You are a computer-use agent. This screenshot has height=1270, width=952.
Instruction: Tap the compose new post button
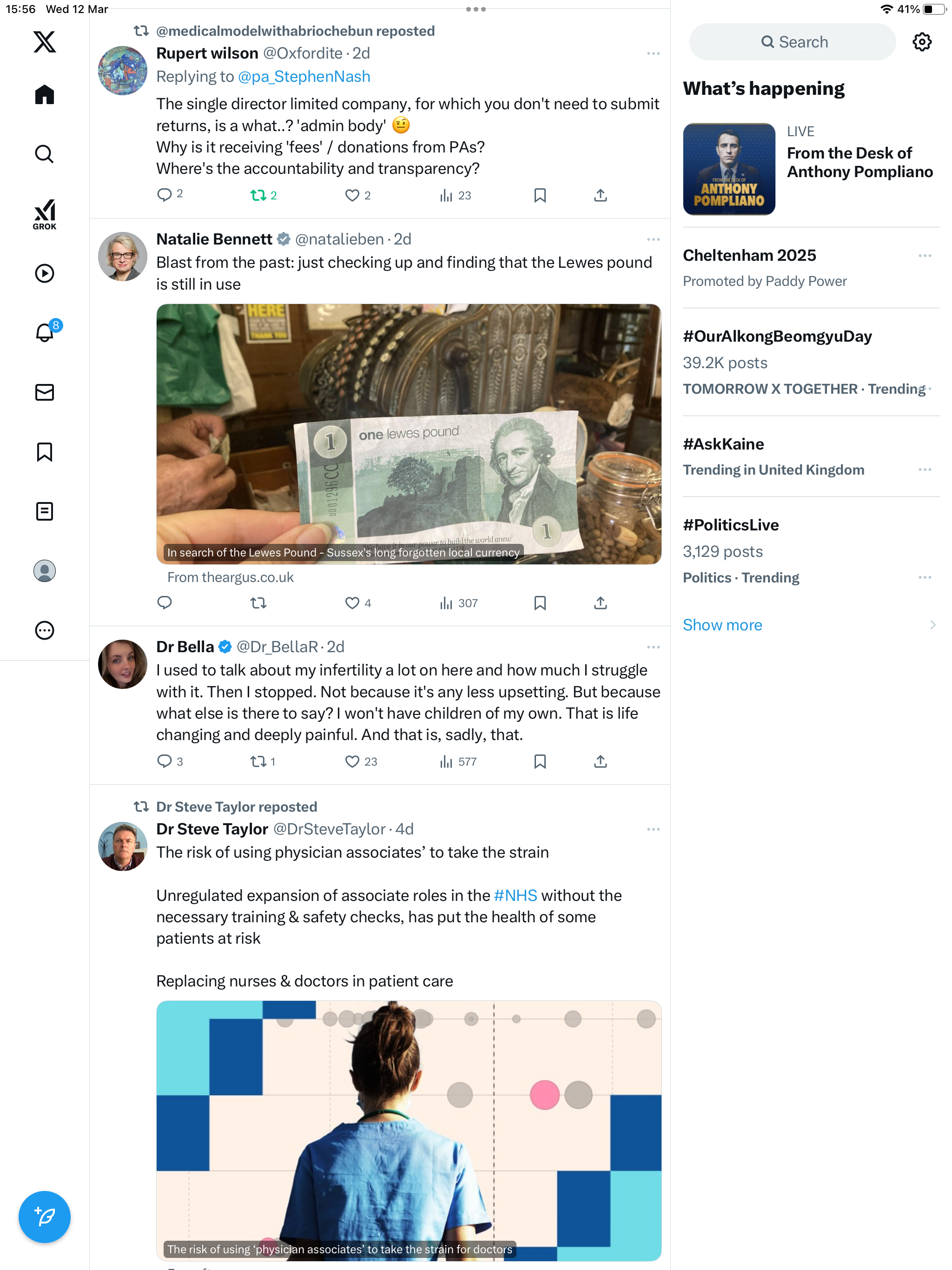tap(44, 1217)
